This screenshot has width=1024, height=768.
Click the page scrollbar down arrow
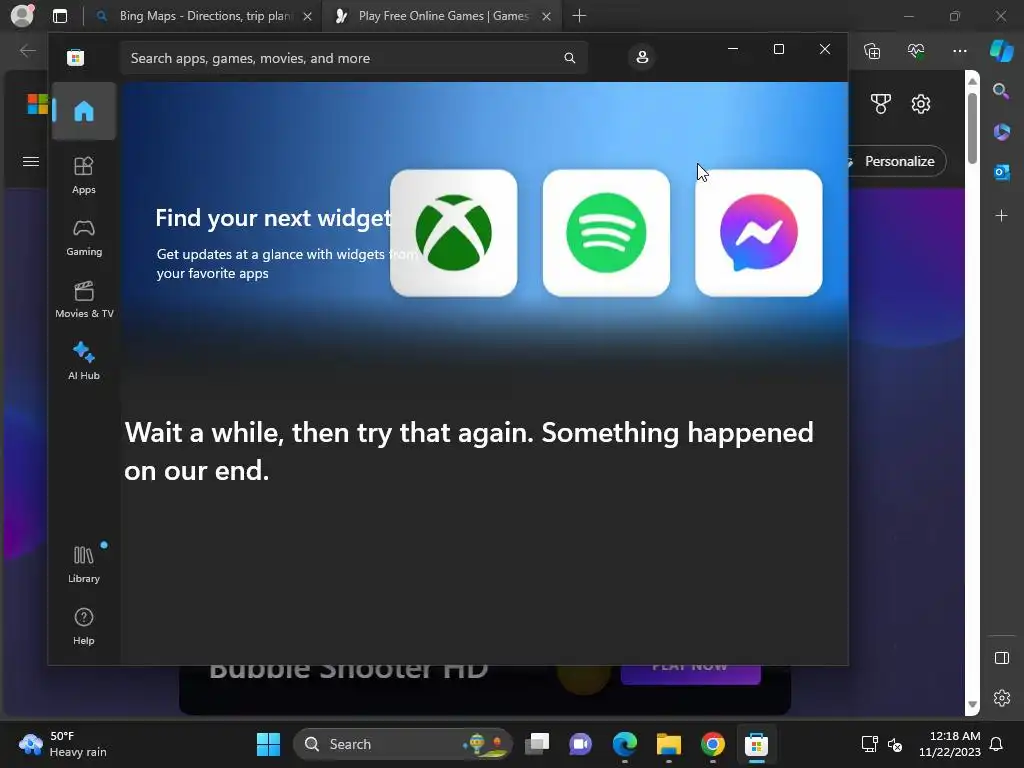(x=972, y=705)
